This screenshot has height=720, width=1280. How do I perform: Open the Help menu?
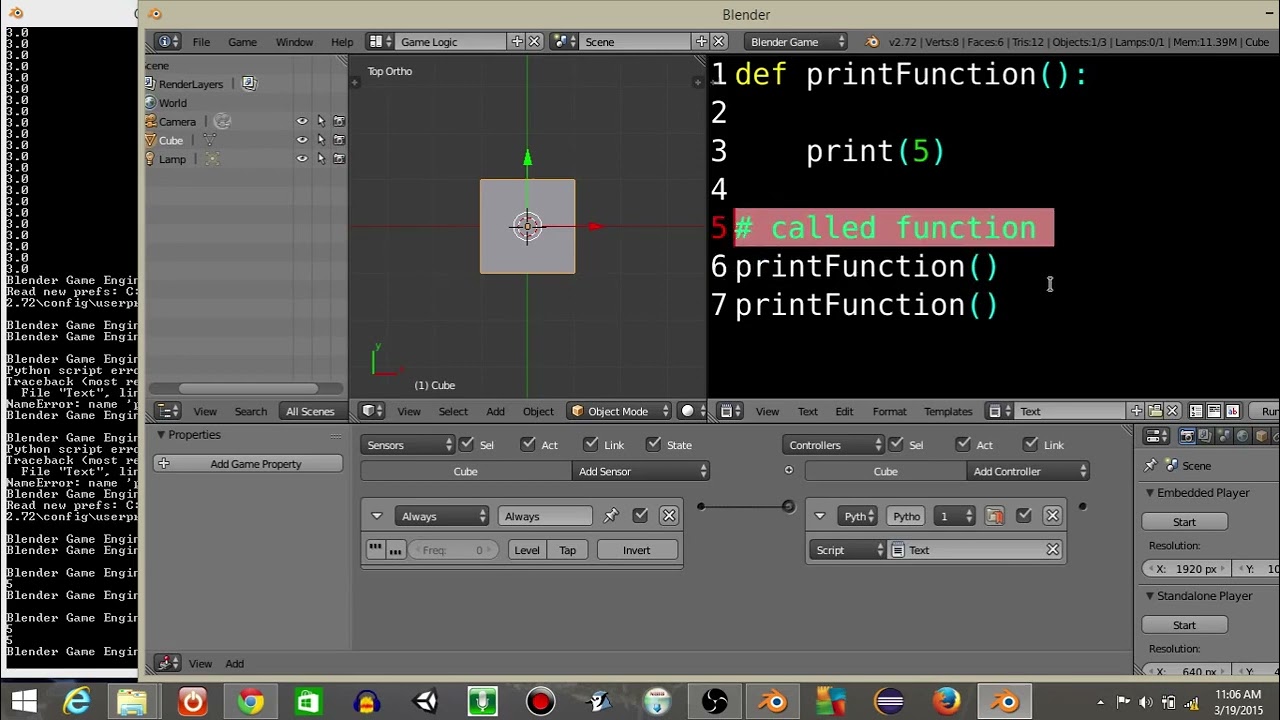(342, 42)
